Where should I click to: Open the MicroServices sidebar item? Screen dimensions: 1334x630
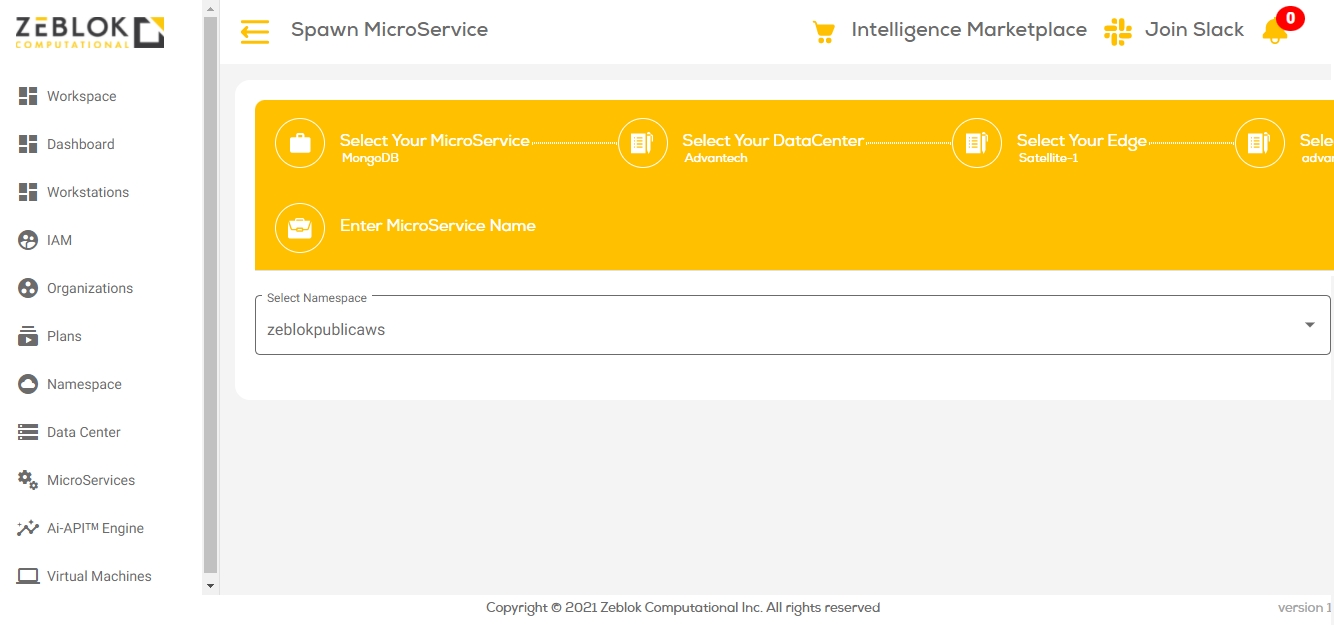point(90,480)
